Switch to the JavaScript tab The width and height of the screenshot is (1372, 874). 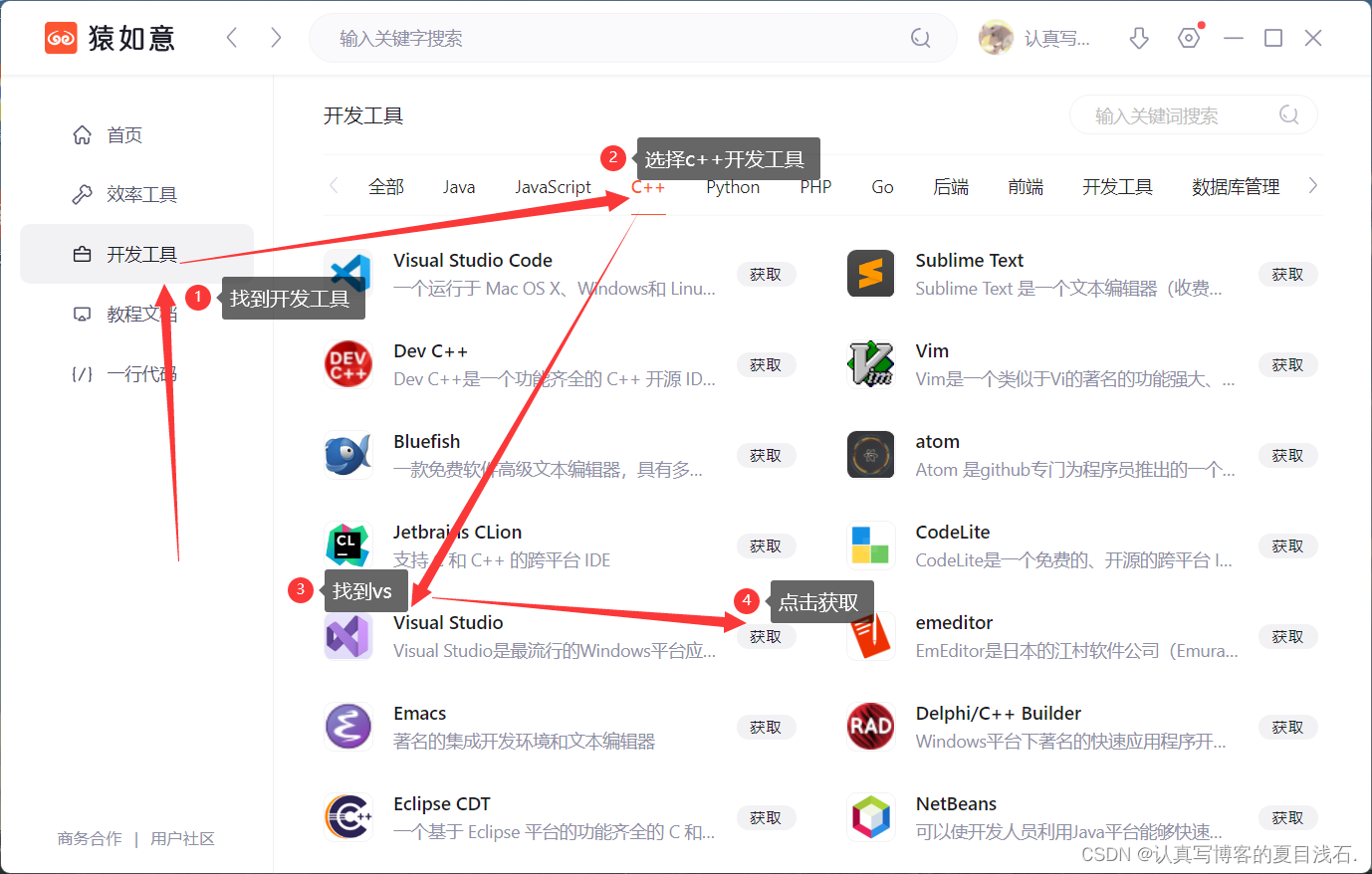pyautogui.click(x=553, y=187)
